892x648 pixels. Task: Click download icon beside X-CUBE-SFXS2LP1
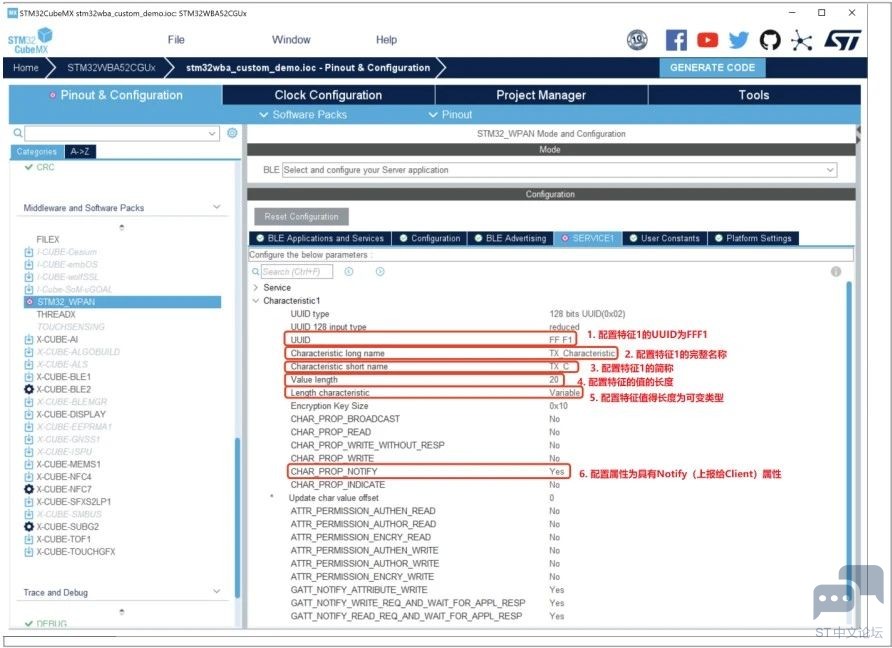(28, 502)
